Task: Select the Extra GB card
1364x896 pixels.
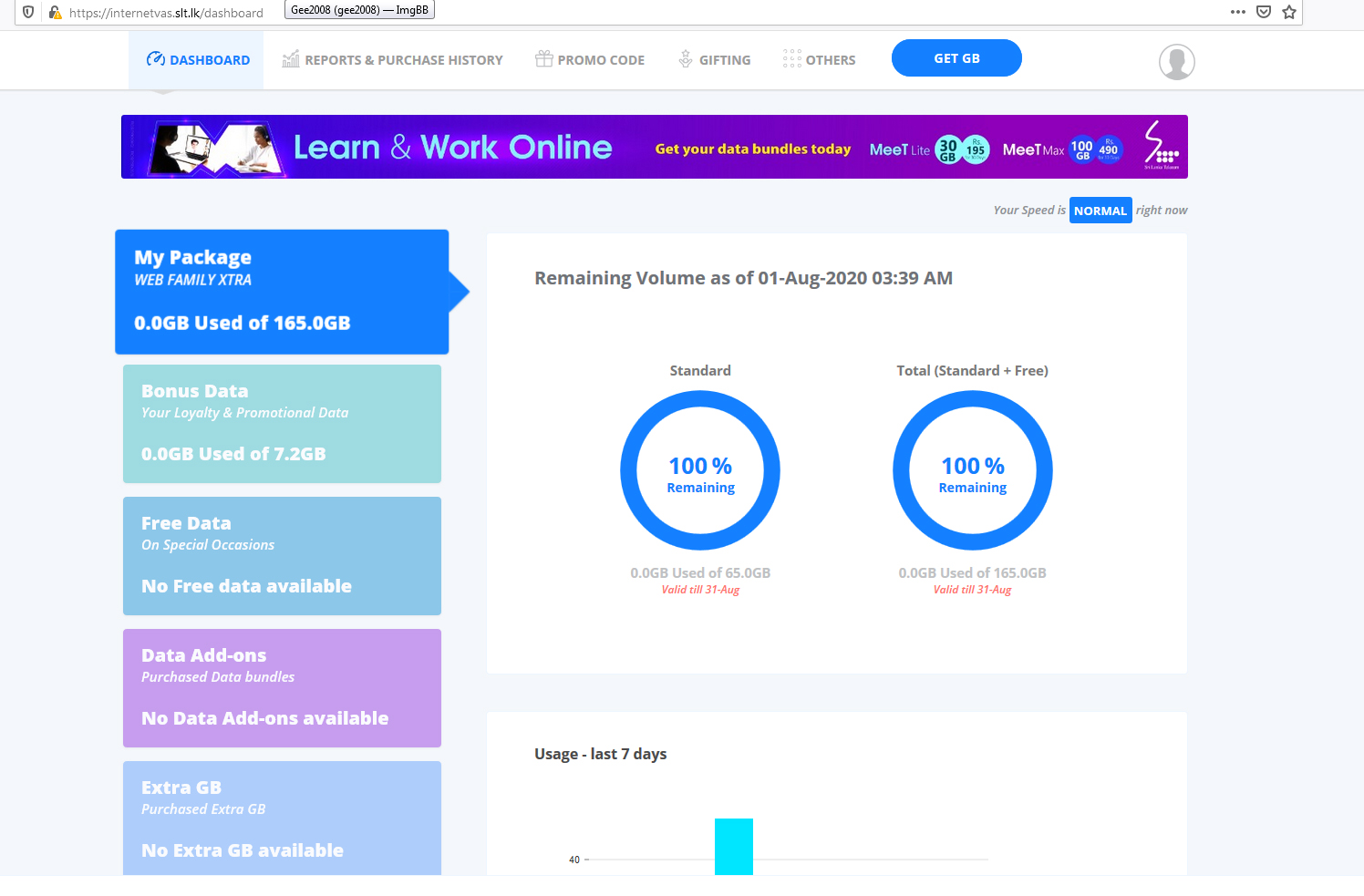Action: 282,819
